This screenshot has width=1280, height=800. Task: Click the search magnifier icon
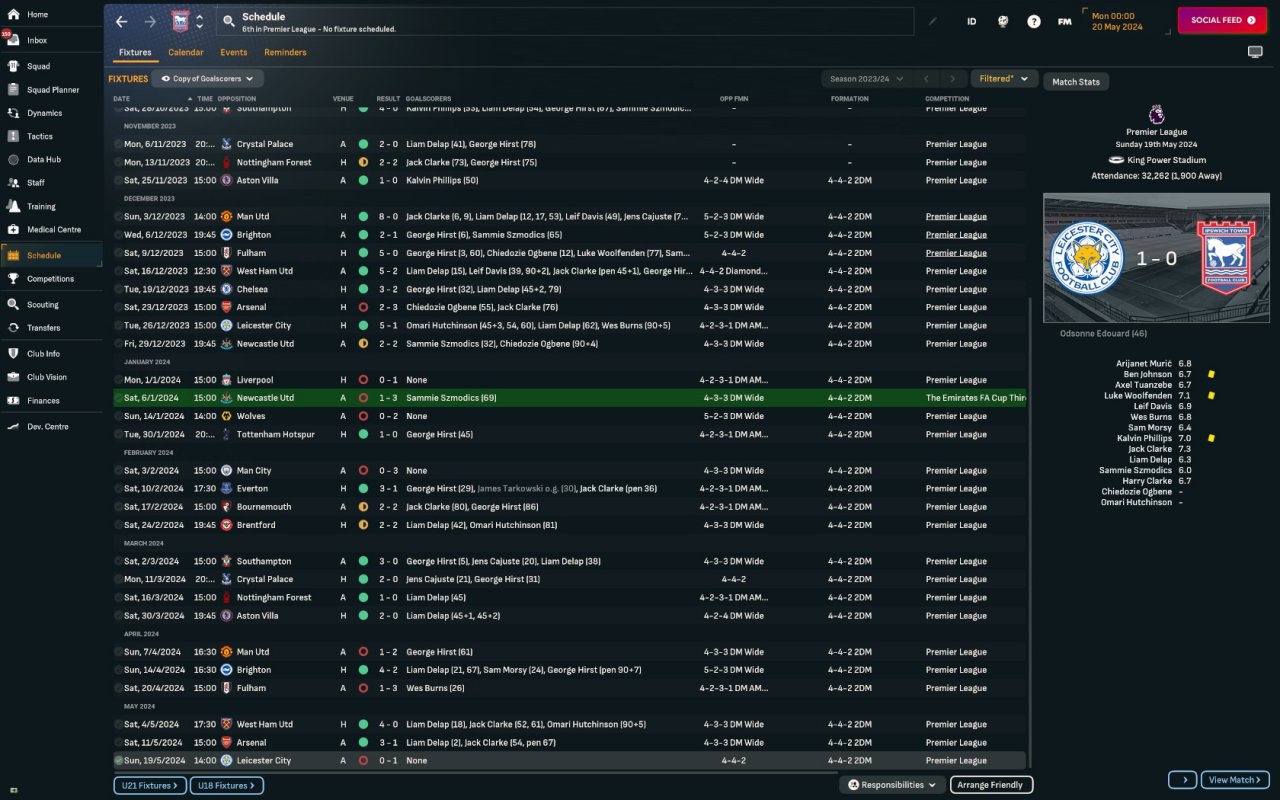[x=228, y=21]
